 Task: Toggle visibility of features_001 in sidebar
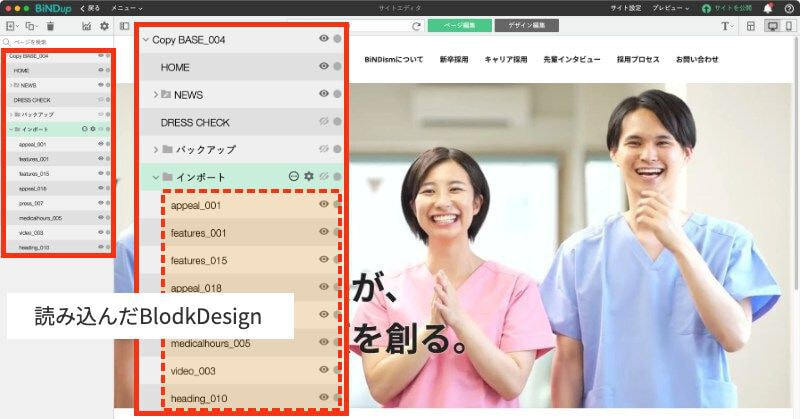click(101, 159)
